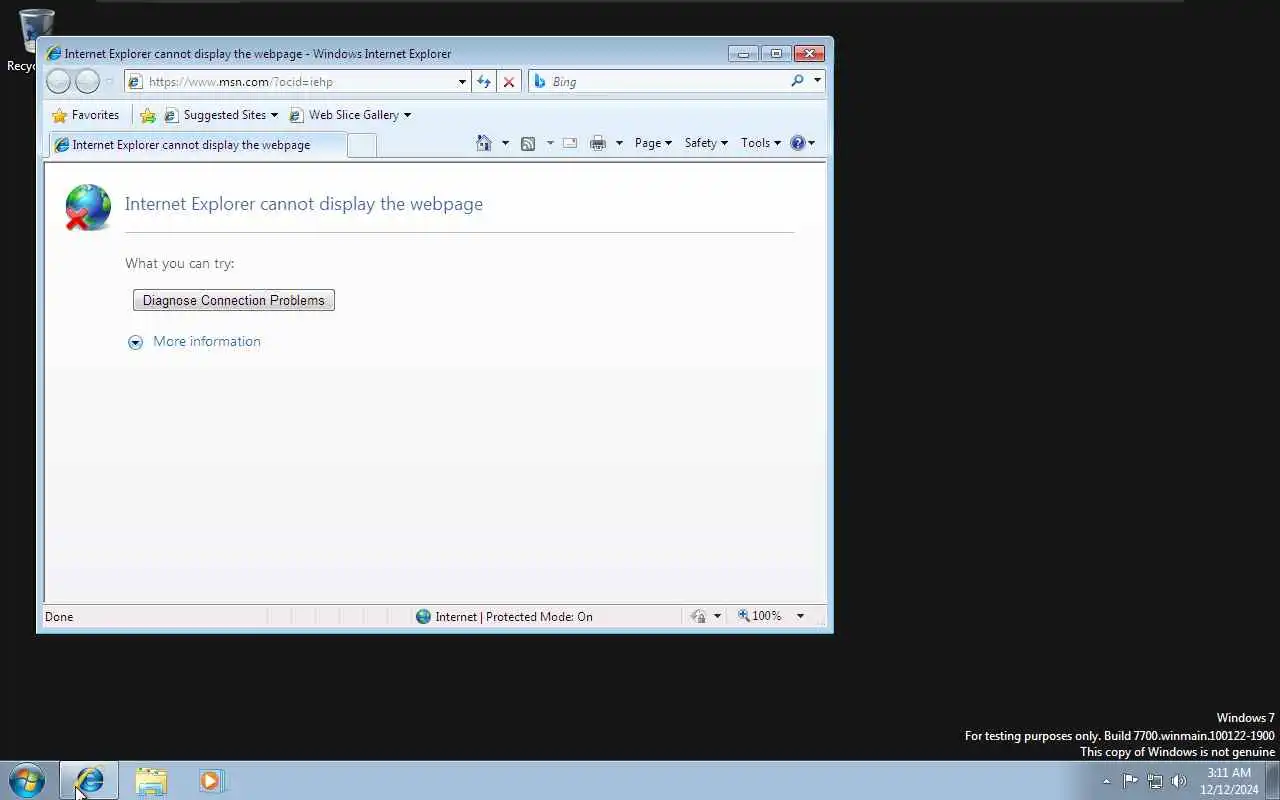This screenshot has width=1280, height=800.
Task: Click the Refresh page icon
Action: point(484,82)
